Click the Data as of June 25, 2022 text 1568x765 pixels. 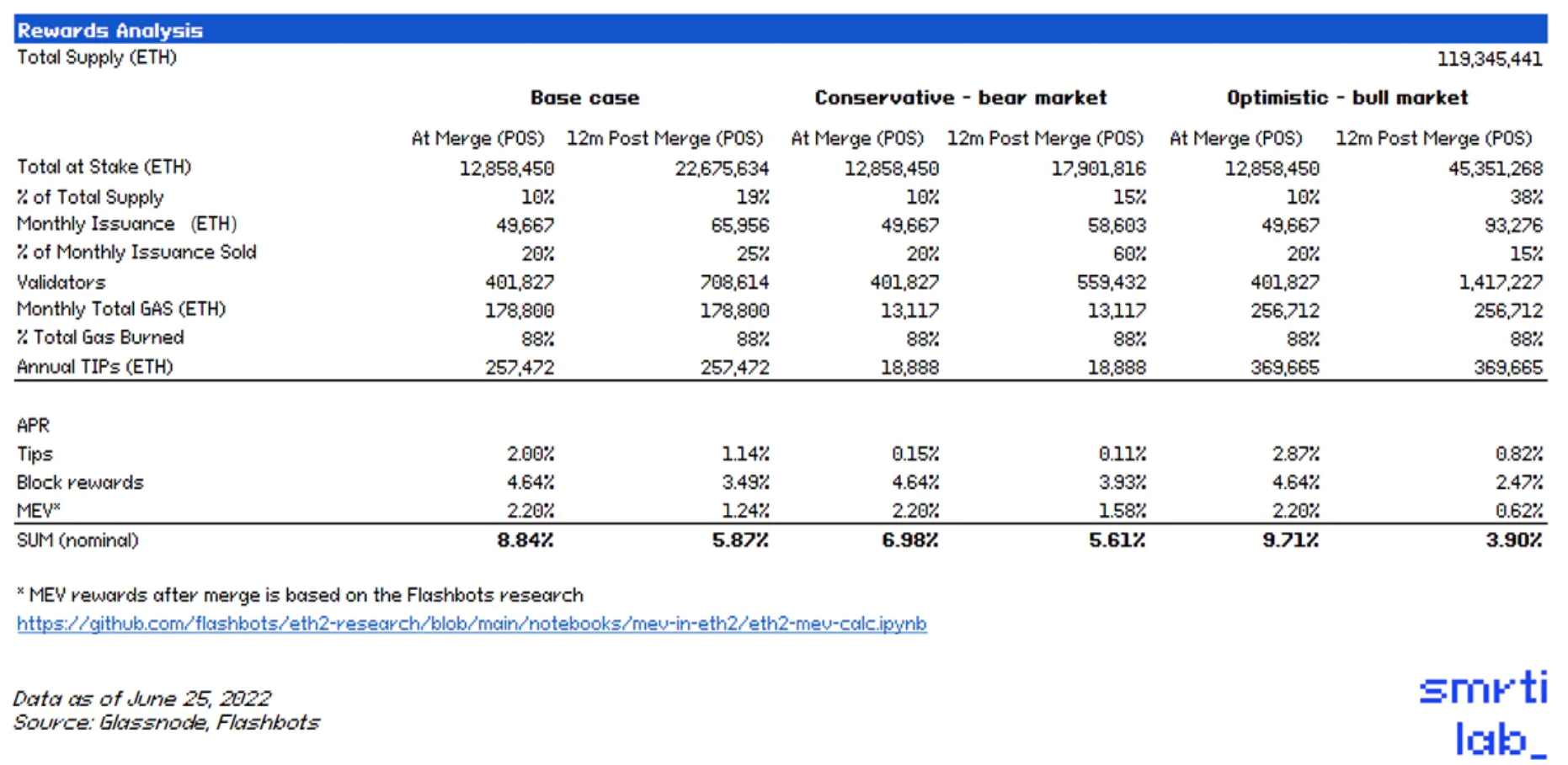141,699
